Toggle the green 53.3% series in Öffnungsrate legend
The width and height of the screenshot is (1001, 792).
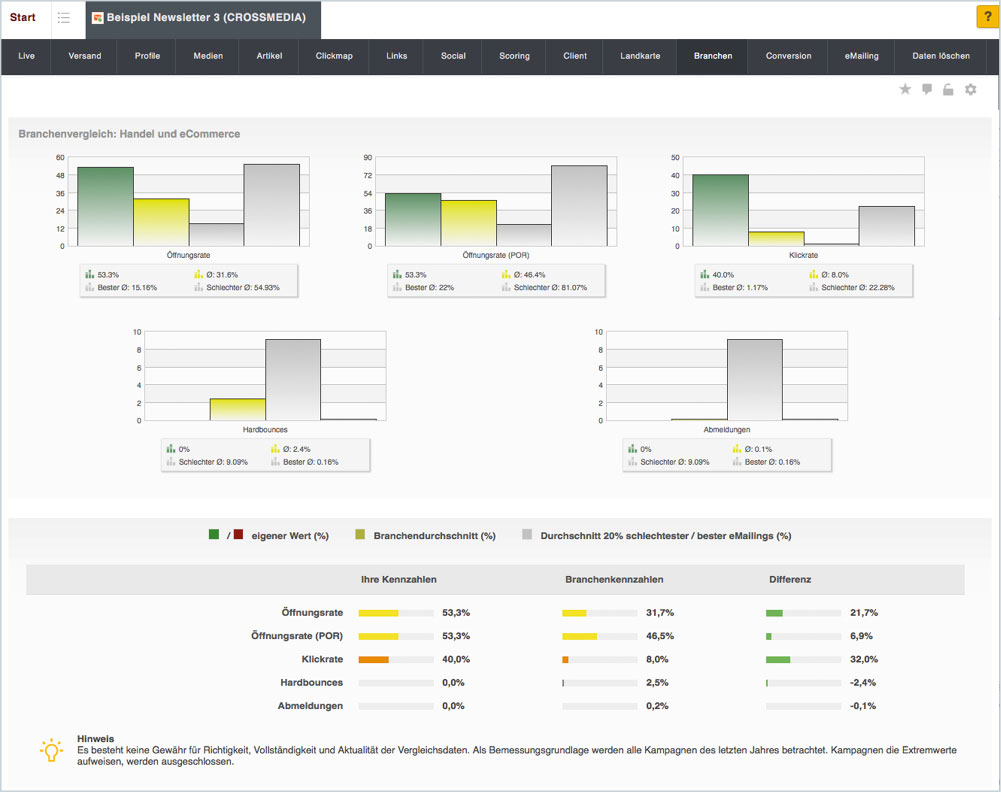coord(102,274)
